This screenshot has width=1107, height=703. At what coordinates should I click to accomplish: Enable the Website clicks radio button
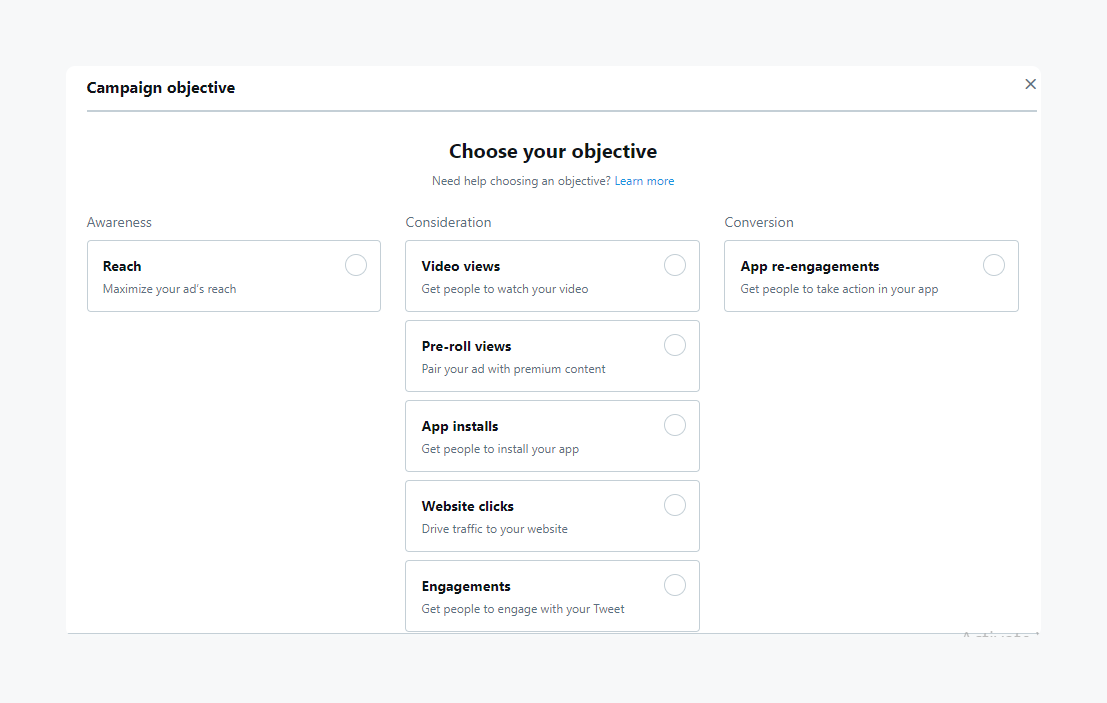tap(675, 505)
